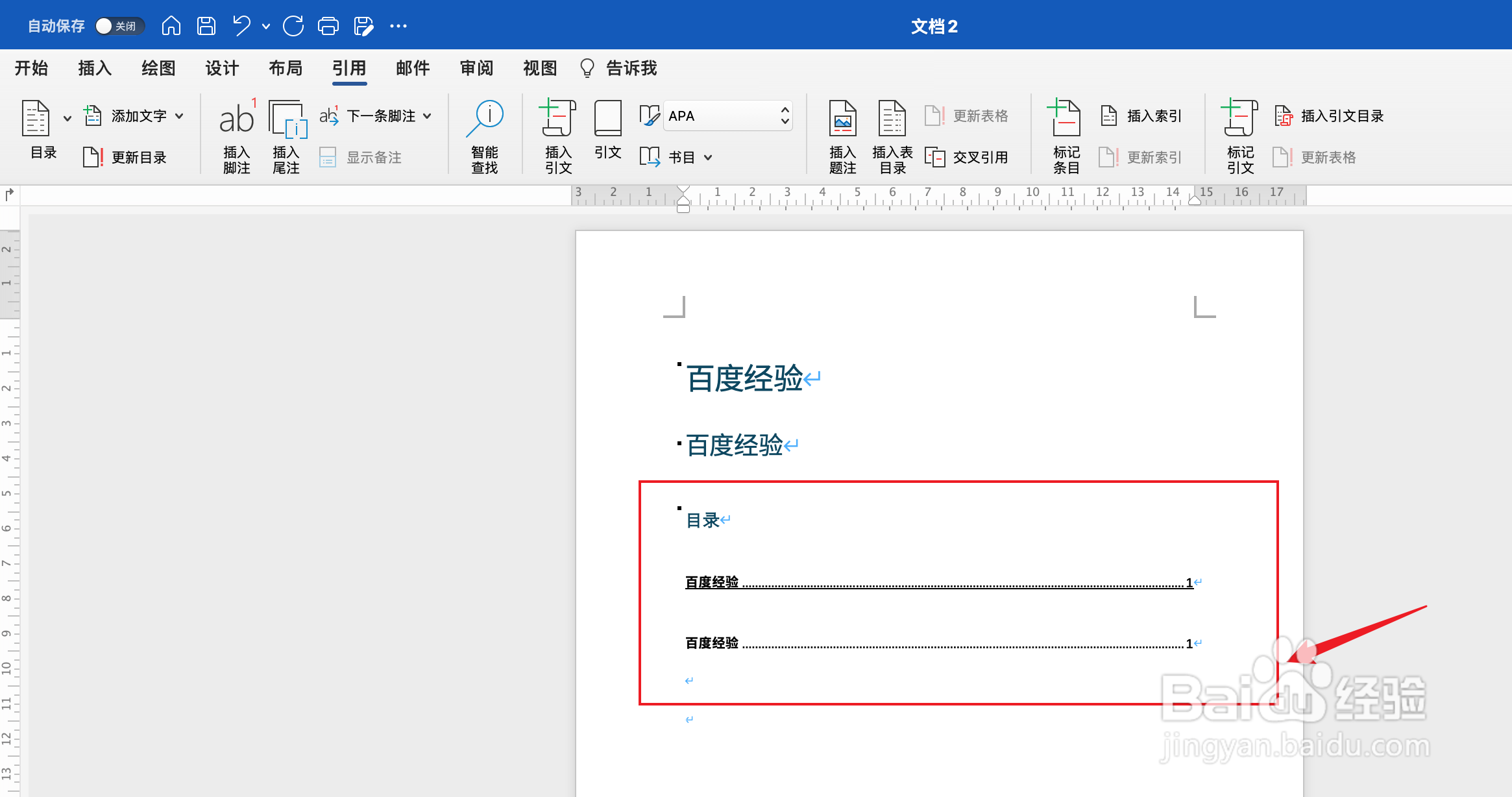This screenshot has width=1512, height=797.
Task: Click the large 百度经验 heading
Action: [745, 378]
